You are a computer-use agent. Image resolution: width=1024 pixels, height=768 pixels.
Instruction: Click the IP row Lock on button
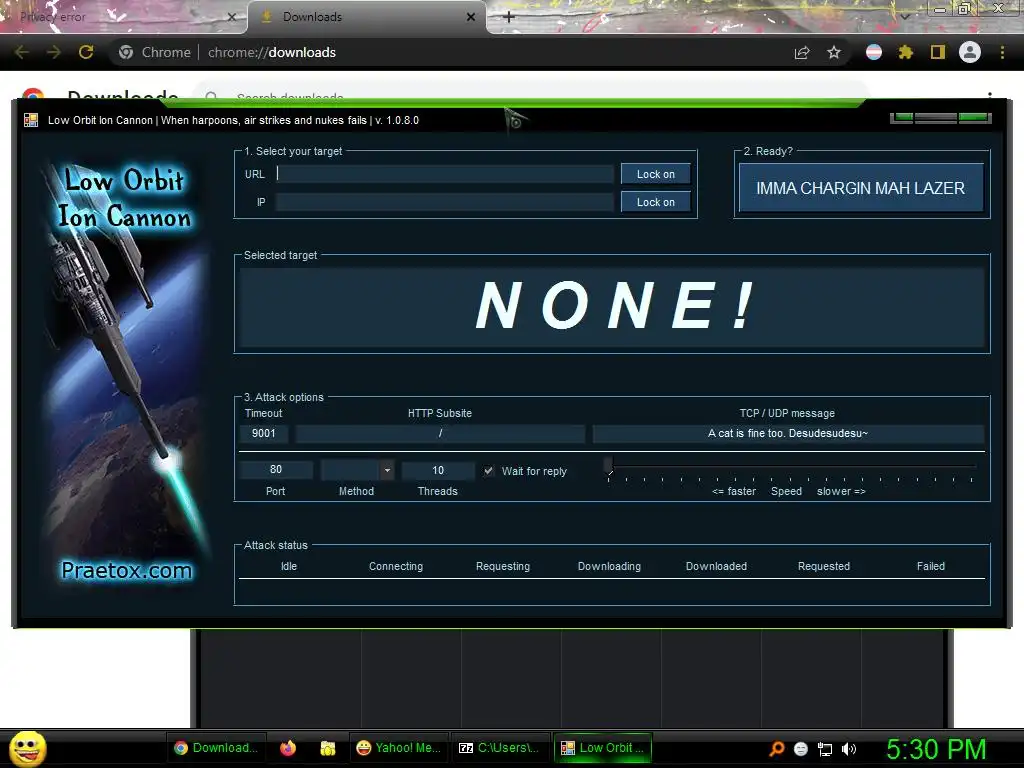(x=656, y=202)
